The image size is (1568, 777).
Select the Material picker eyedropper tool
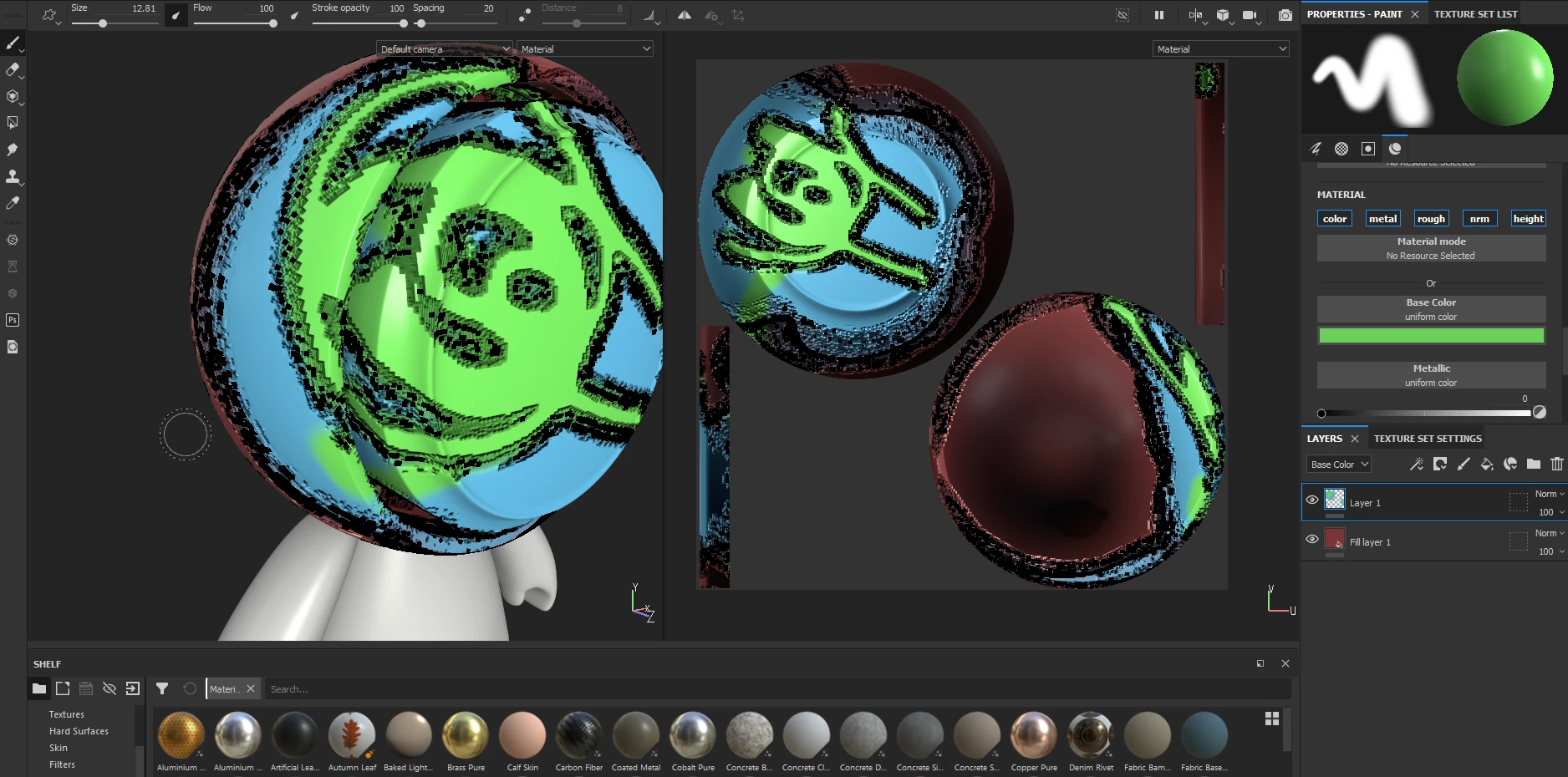point(13,203)
